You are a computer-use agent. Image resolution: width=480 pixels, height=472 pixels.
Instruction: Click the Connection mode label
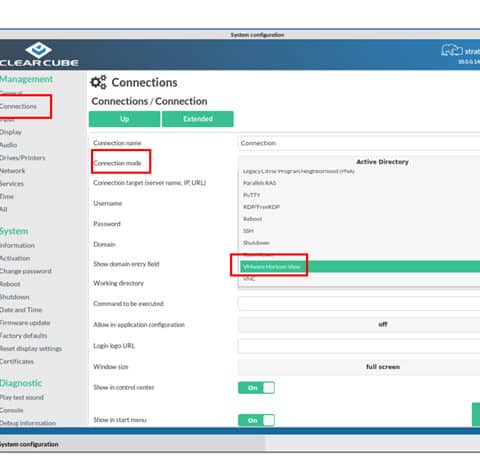tap(117, 163)
